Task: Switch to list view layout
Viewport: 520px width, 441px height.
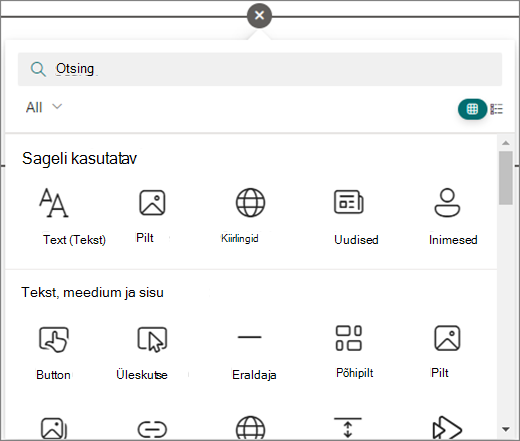Action: [496, 109]
